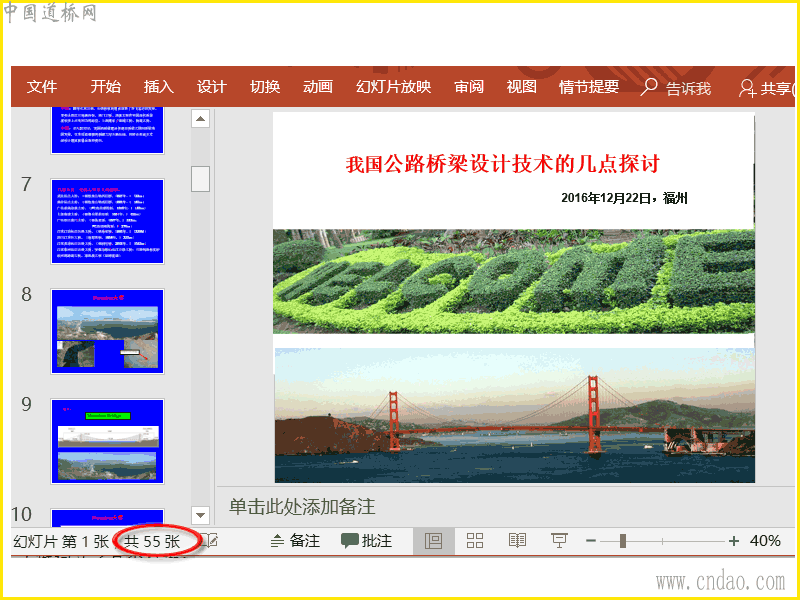Screen dimensions: 800x600
Task: Open Reading view icon
Action: pos(517,541)
